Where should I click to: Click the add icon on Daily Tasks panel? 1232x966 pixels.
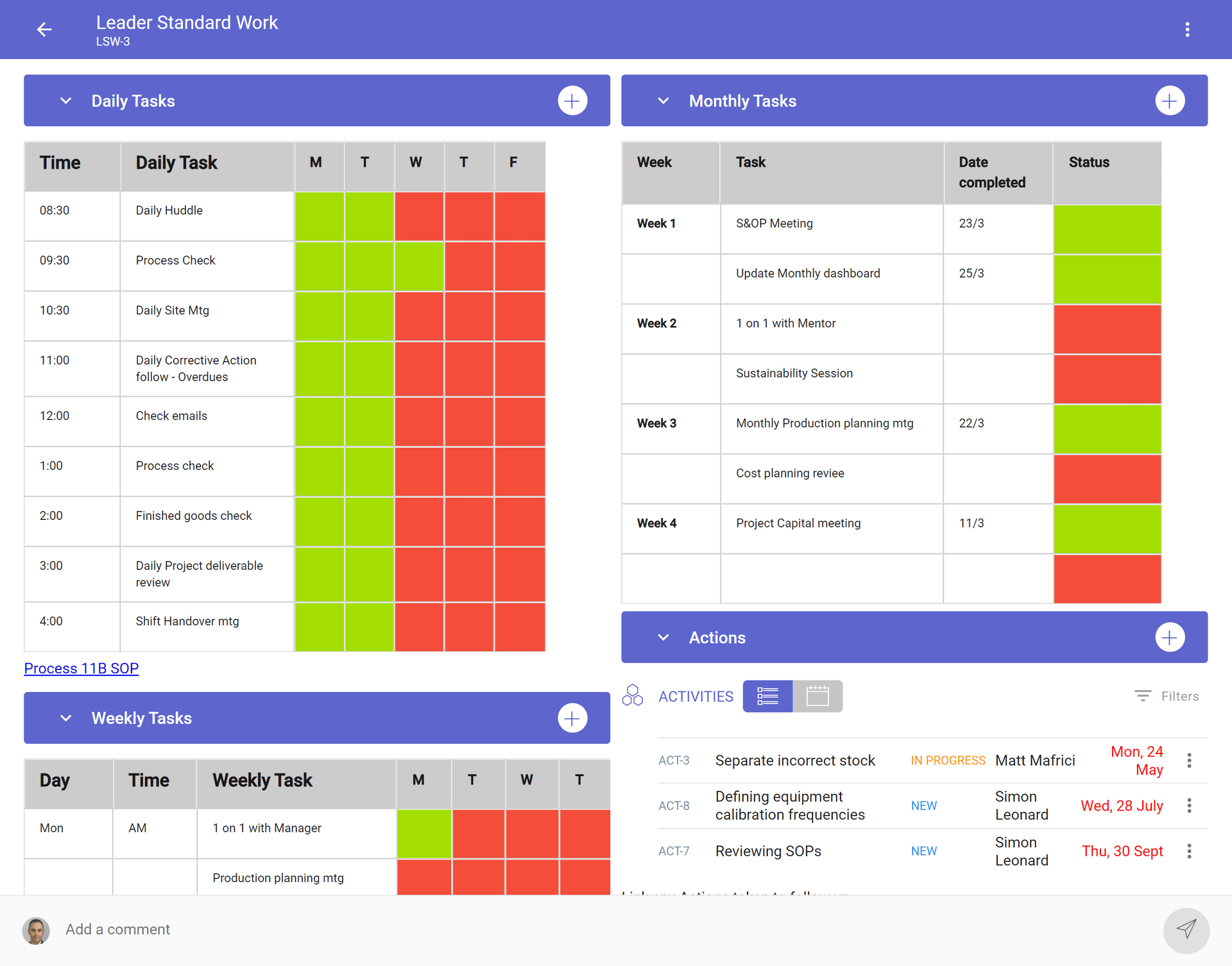pos(573,100)
